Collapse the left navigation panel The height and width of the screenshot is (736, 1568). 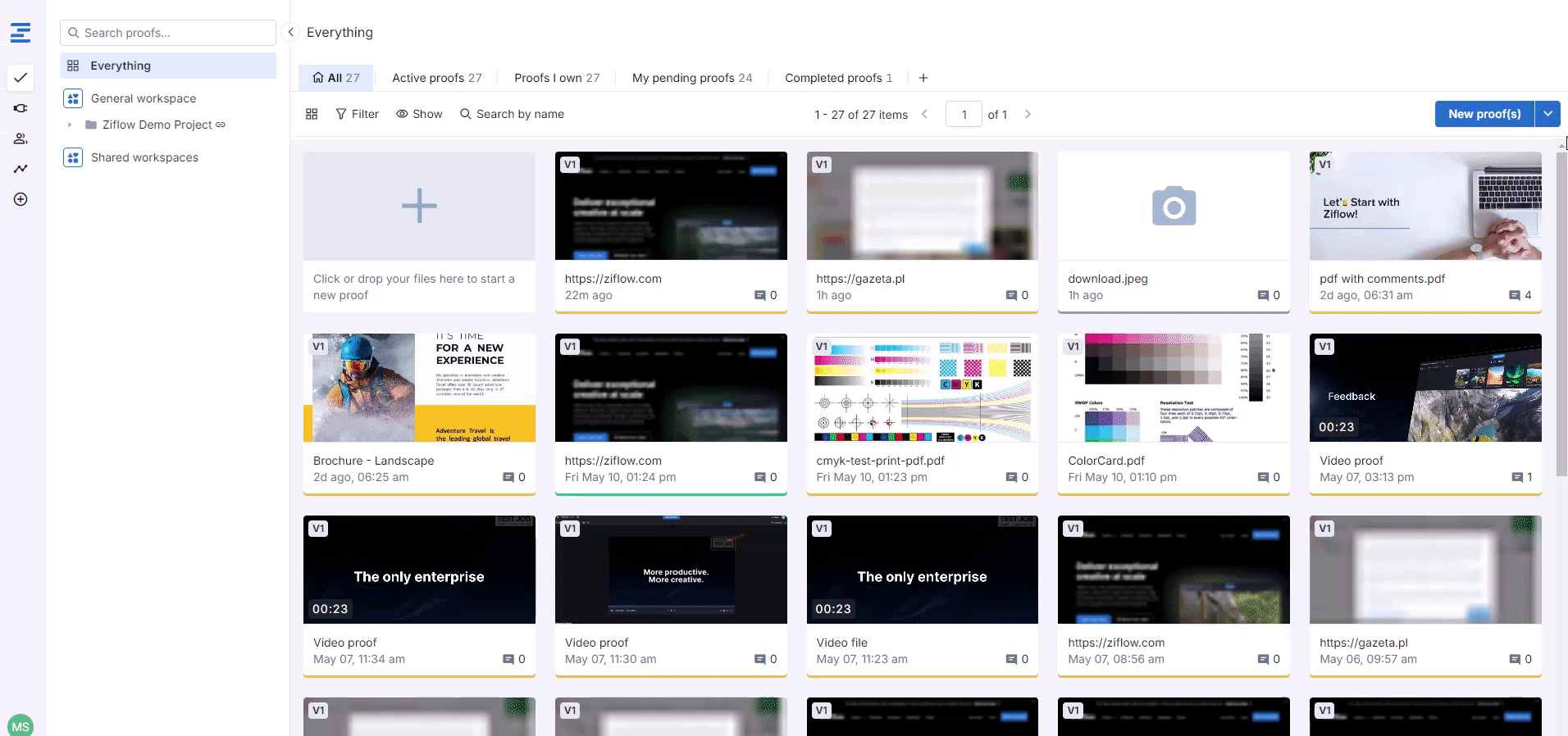pos(290,32)
